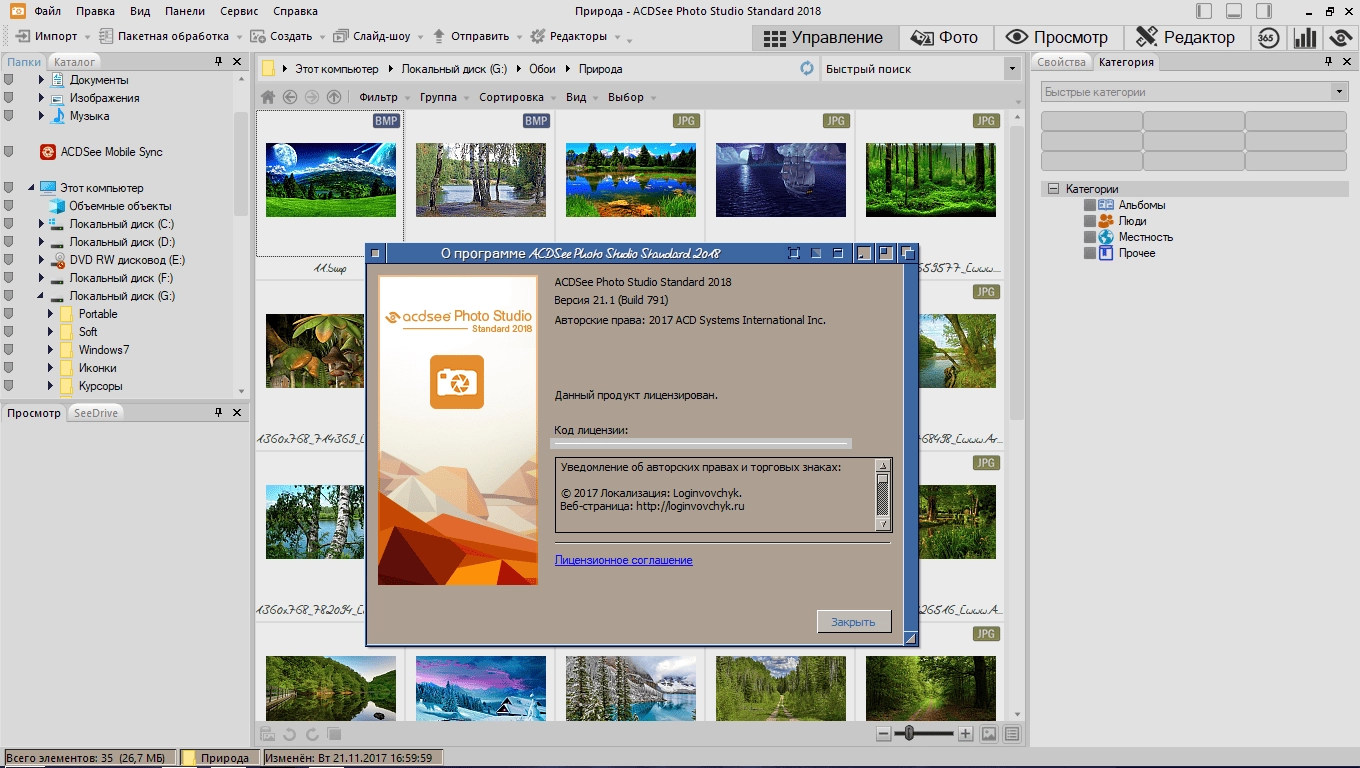Image resolution: width=1360 pixels, height=768 pixels.
Task: Rotate right using bottom toolbar icon
Action: pyautogui.click(x=312, y=734)
